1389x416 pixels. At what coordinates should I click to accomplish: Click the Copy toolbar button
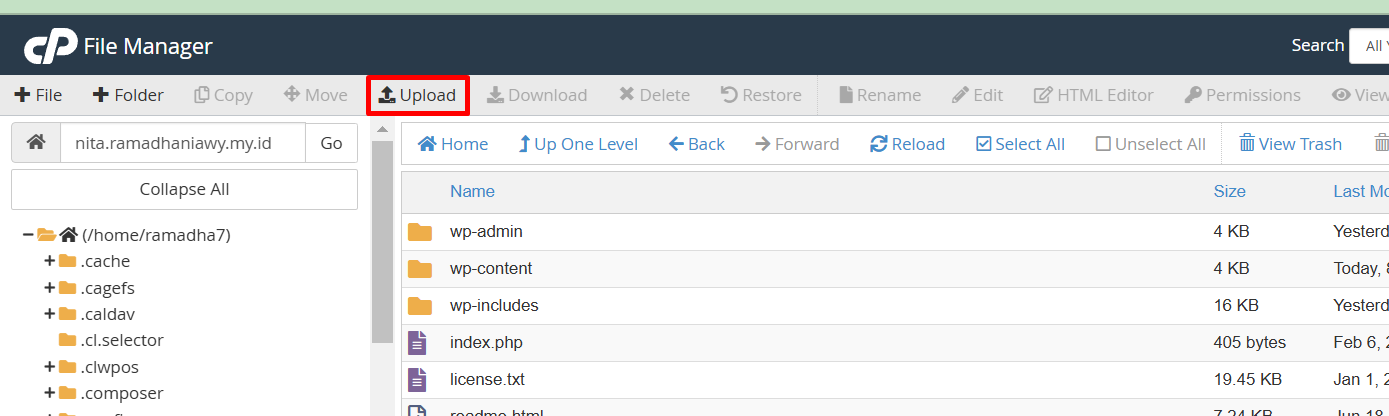click(x=223, y=95)
